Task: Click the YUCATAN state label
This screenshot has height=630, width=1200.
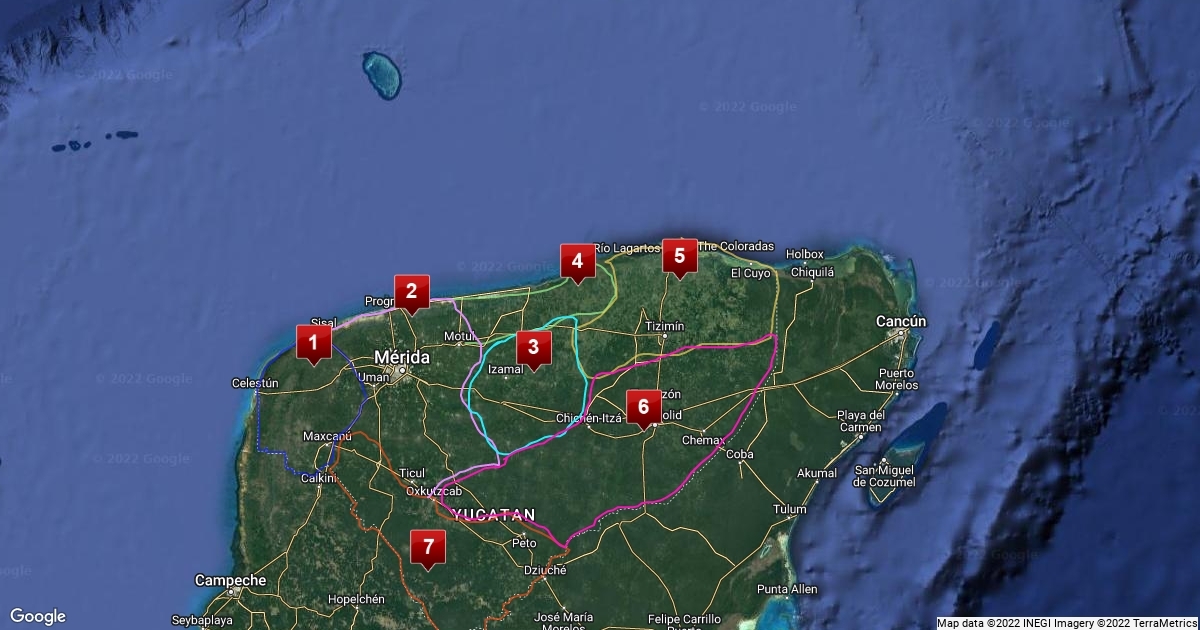Action: [493, 515]
